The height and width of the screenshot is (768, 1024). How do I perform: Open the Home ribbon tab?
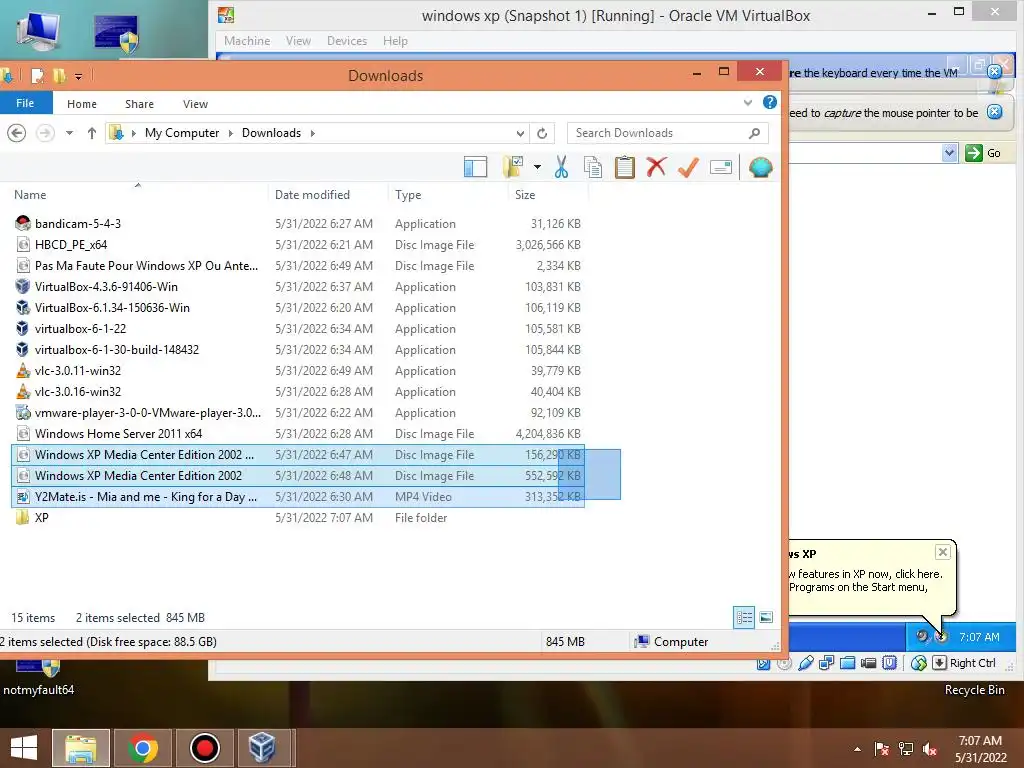pyautogui.click(x=82, y=104)
